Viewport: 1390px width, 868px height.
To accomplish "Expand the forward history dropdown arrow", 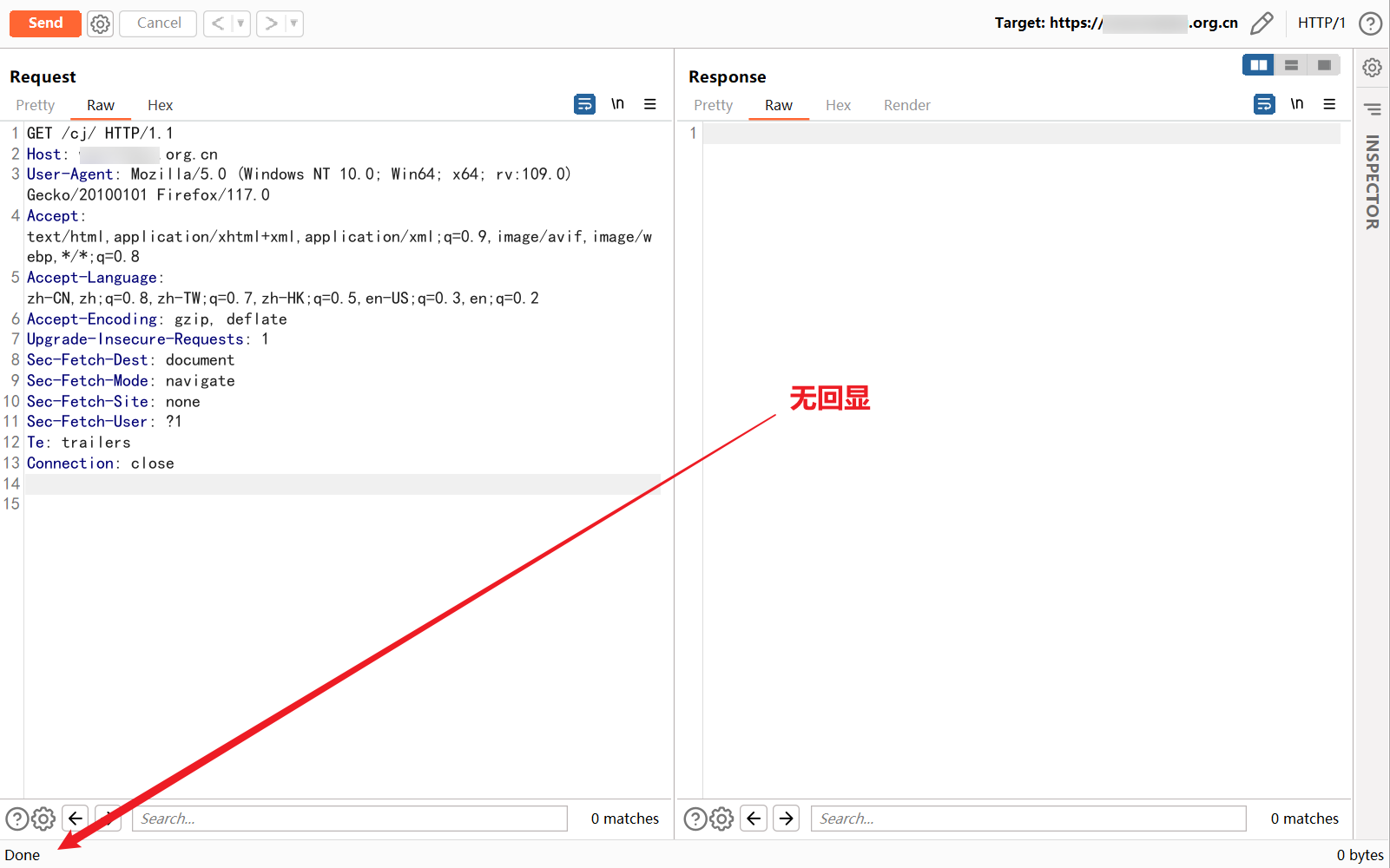I will click(x=294, y=23).
